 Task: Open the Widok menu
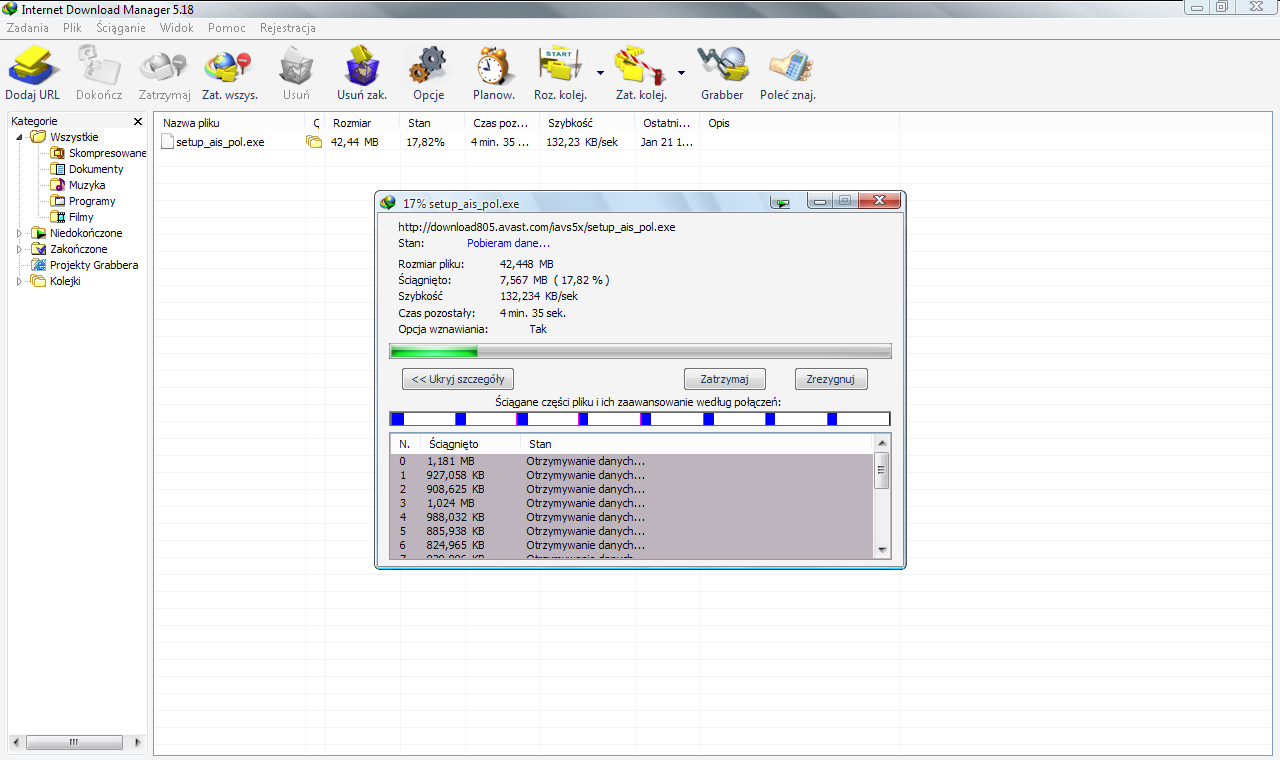(177, 28)
